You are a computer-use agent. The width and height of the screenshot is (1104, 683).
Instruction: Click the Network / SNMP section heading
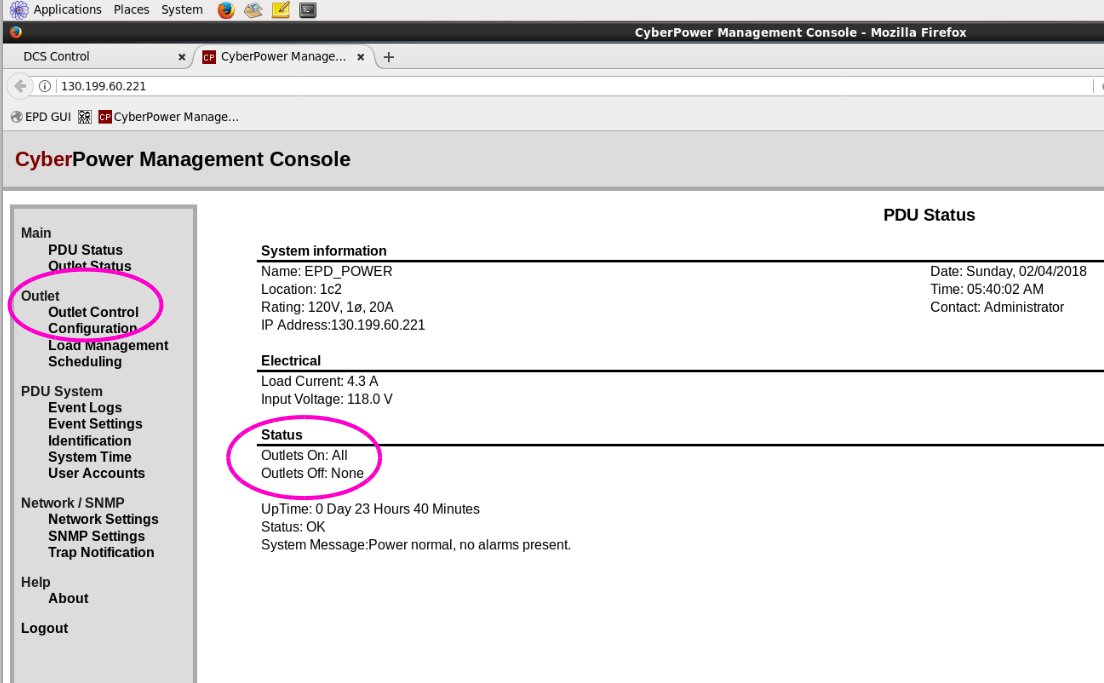(73, 503)
